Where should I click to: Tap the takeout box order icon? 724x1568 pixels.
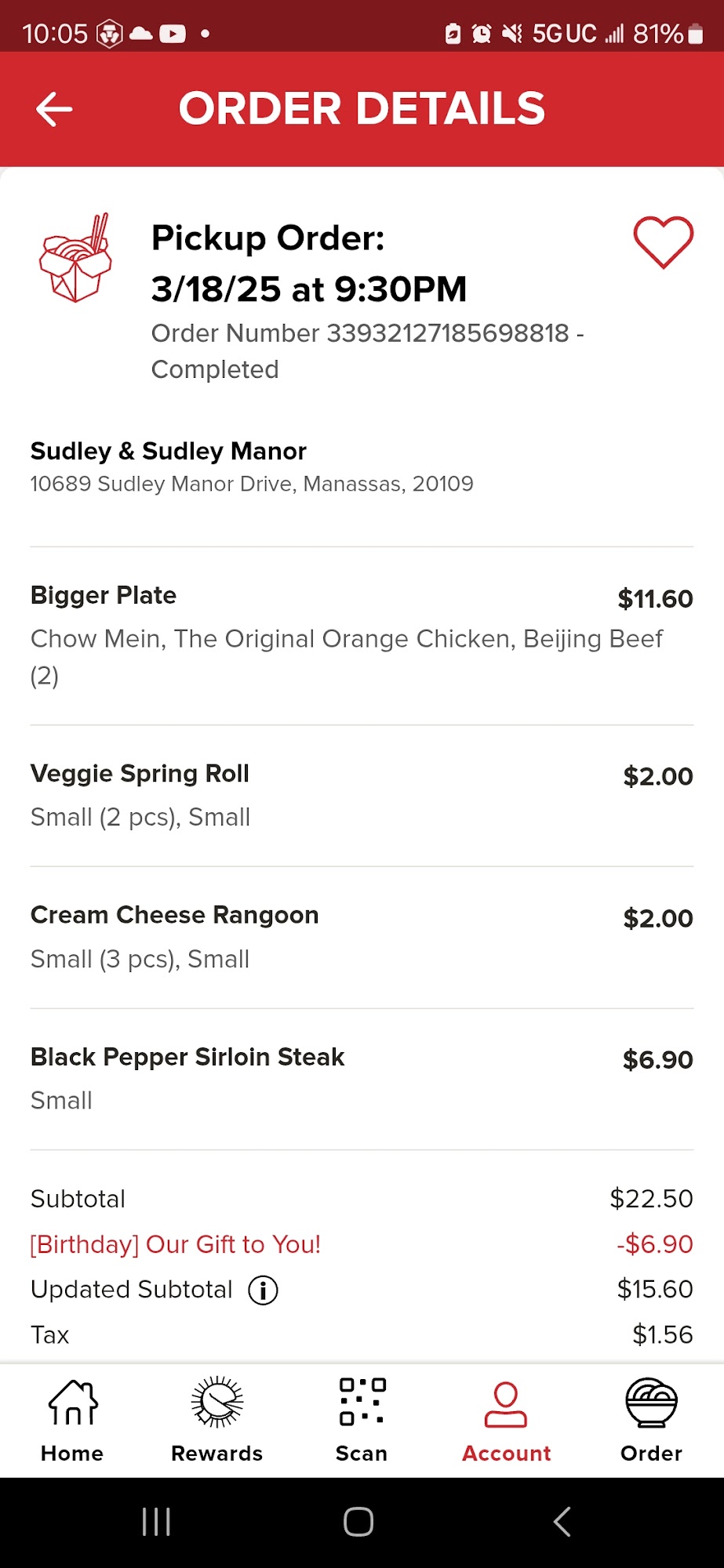75,258
